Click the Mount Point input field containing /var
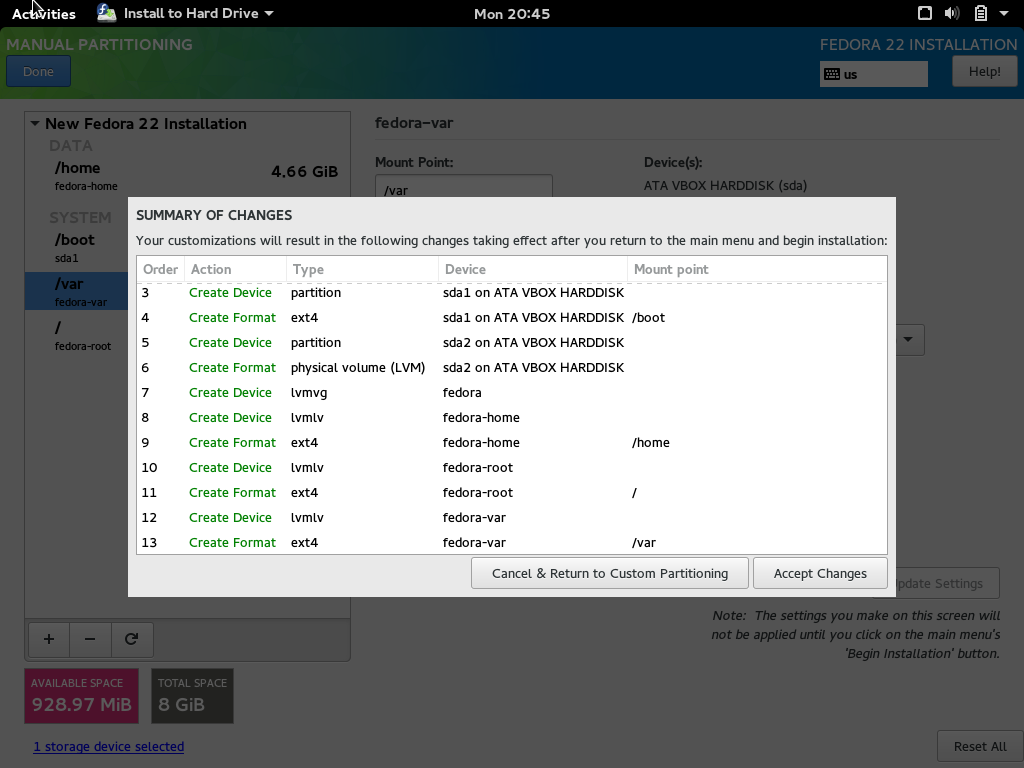 coord(464,187)
